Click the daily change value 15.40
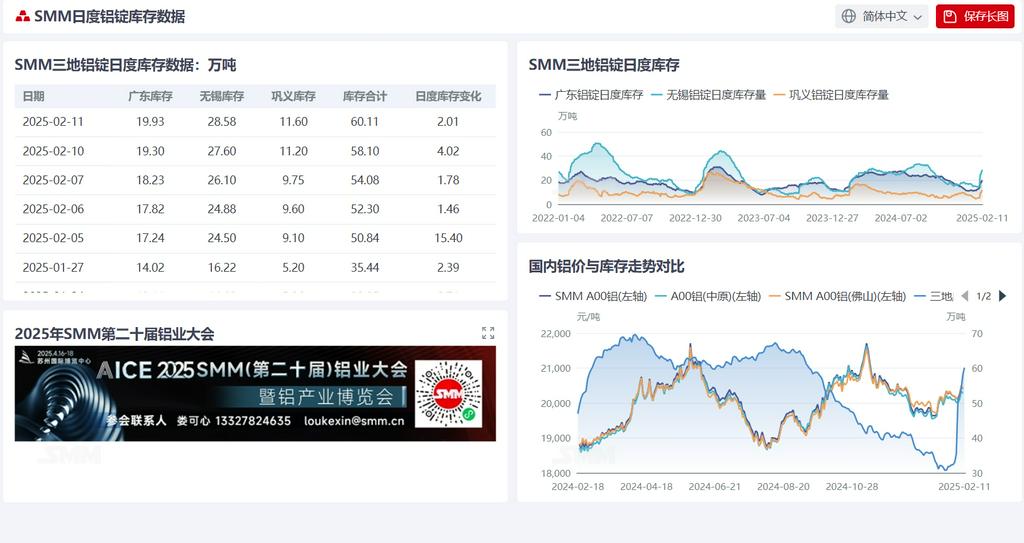1024x543 pixels. (448, 238)
